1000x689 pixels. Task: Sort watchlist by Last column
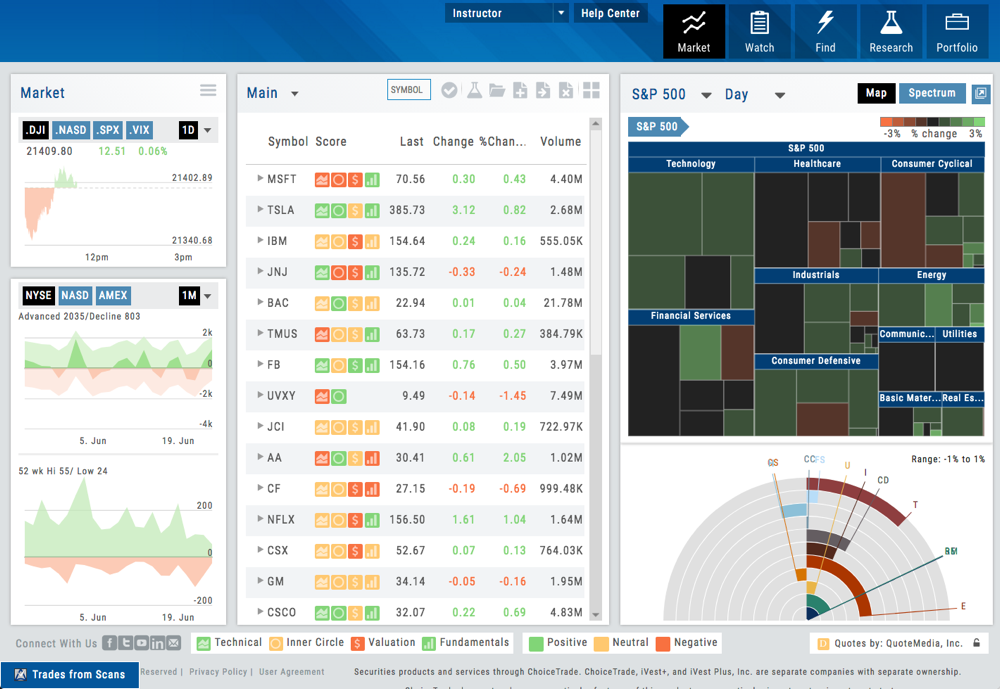pos(411,142)
